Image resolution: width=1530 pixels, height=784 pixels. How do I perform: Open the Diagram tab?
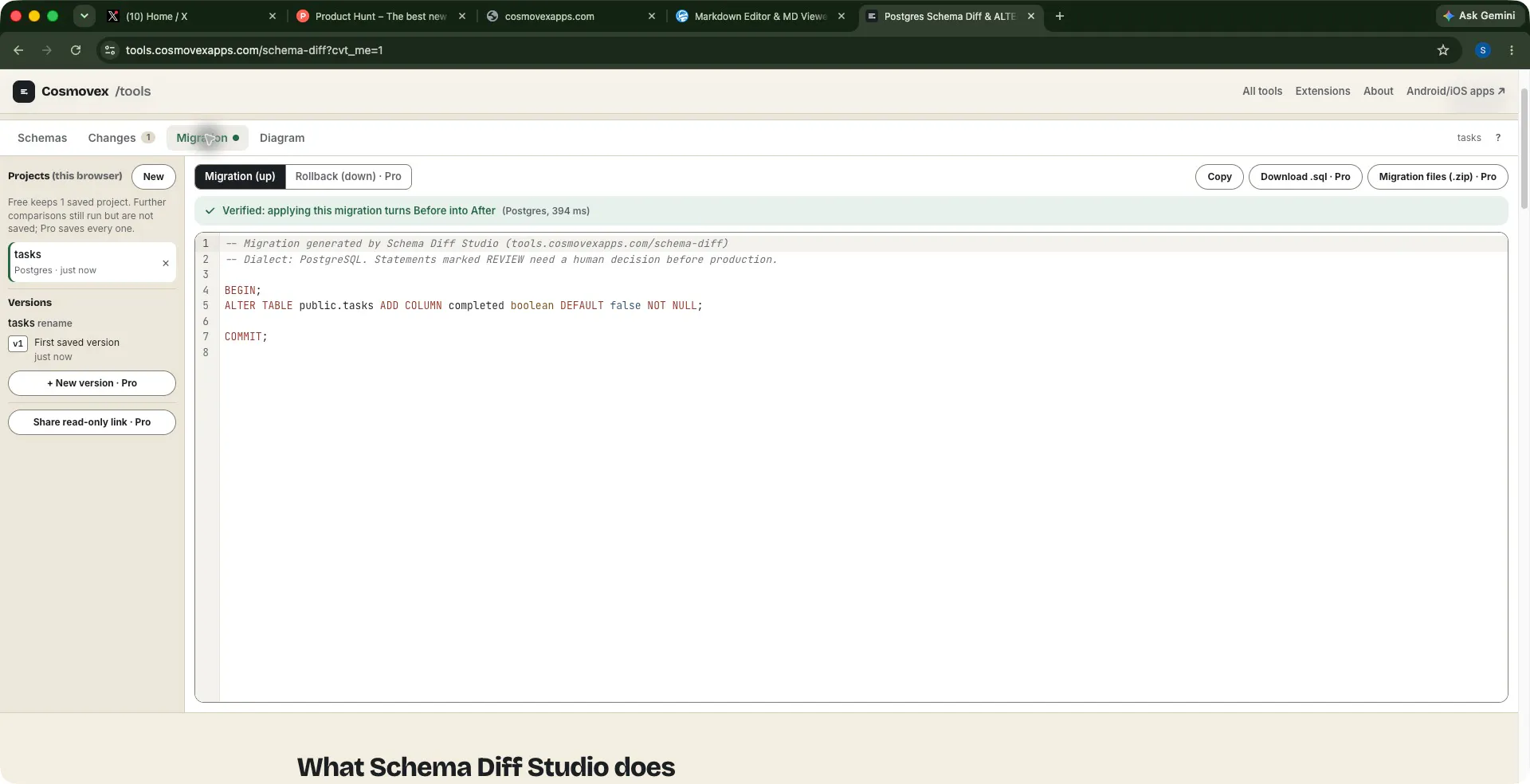282,138
